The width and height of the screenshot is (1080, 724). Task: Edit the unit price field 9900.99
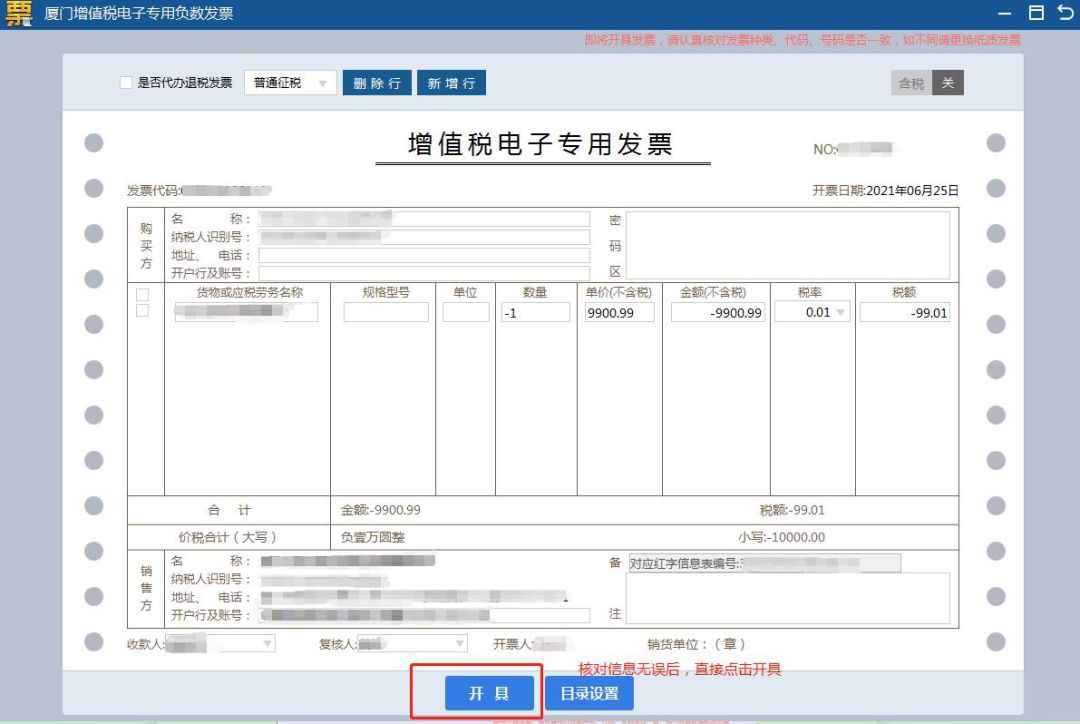[619, 312]
